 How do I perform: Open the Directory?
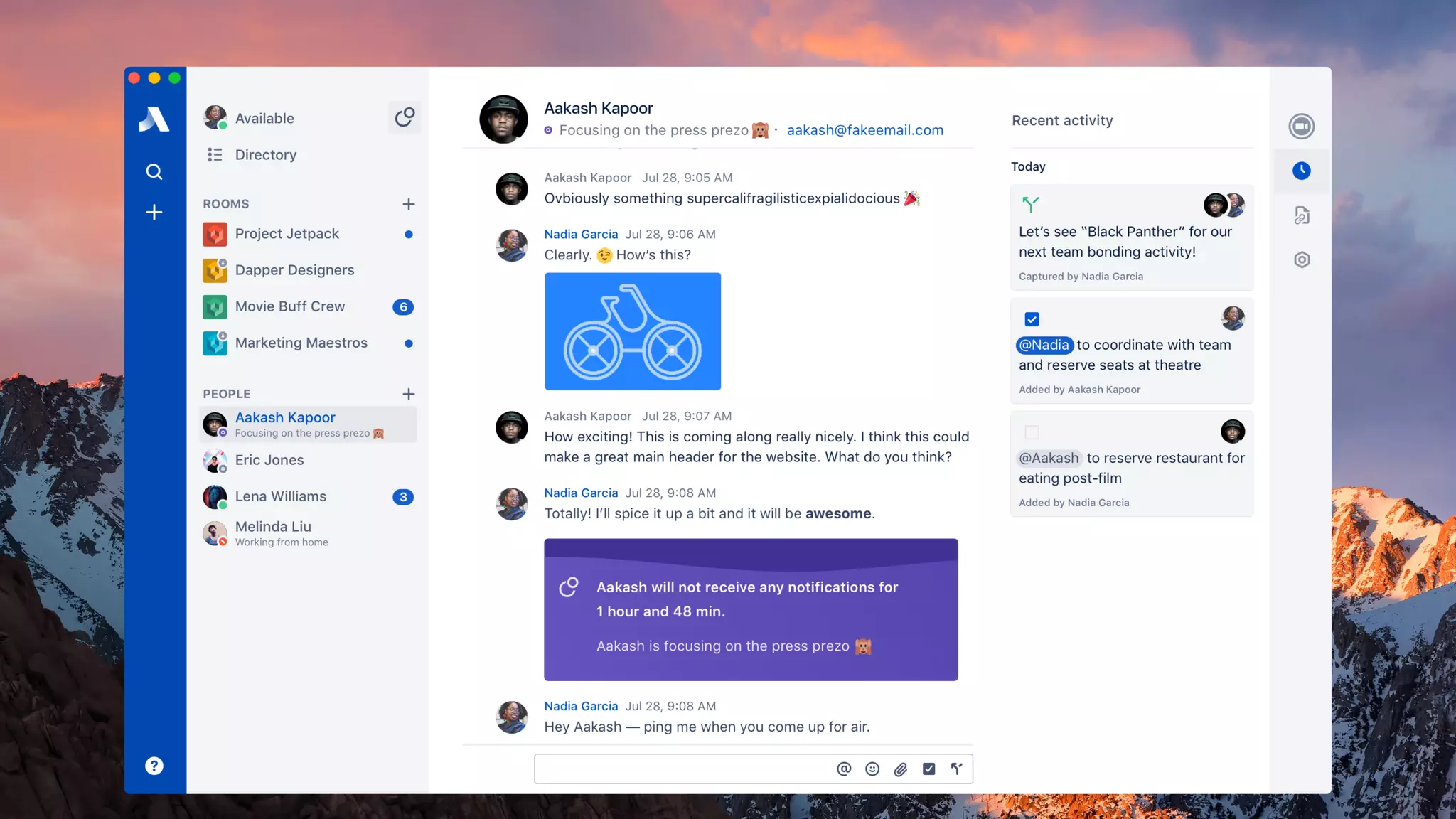click(265, 155)
